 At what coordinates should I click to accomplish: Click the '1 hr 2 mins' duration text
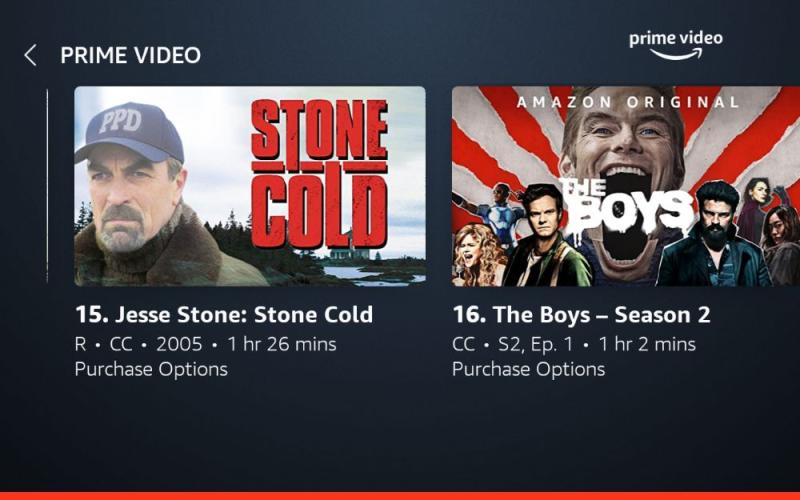tap(647, 344)
